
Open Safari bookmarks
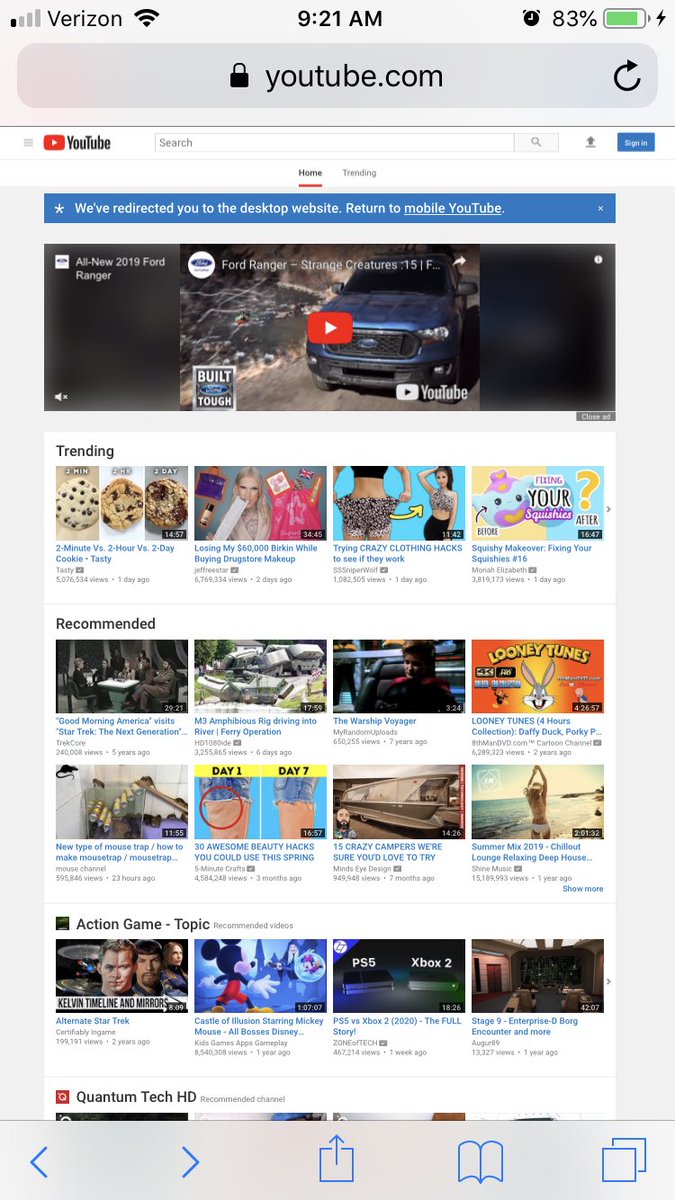(480, 1162)
